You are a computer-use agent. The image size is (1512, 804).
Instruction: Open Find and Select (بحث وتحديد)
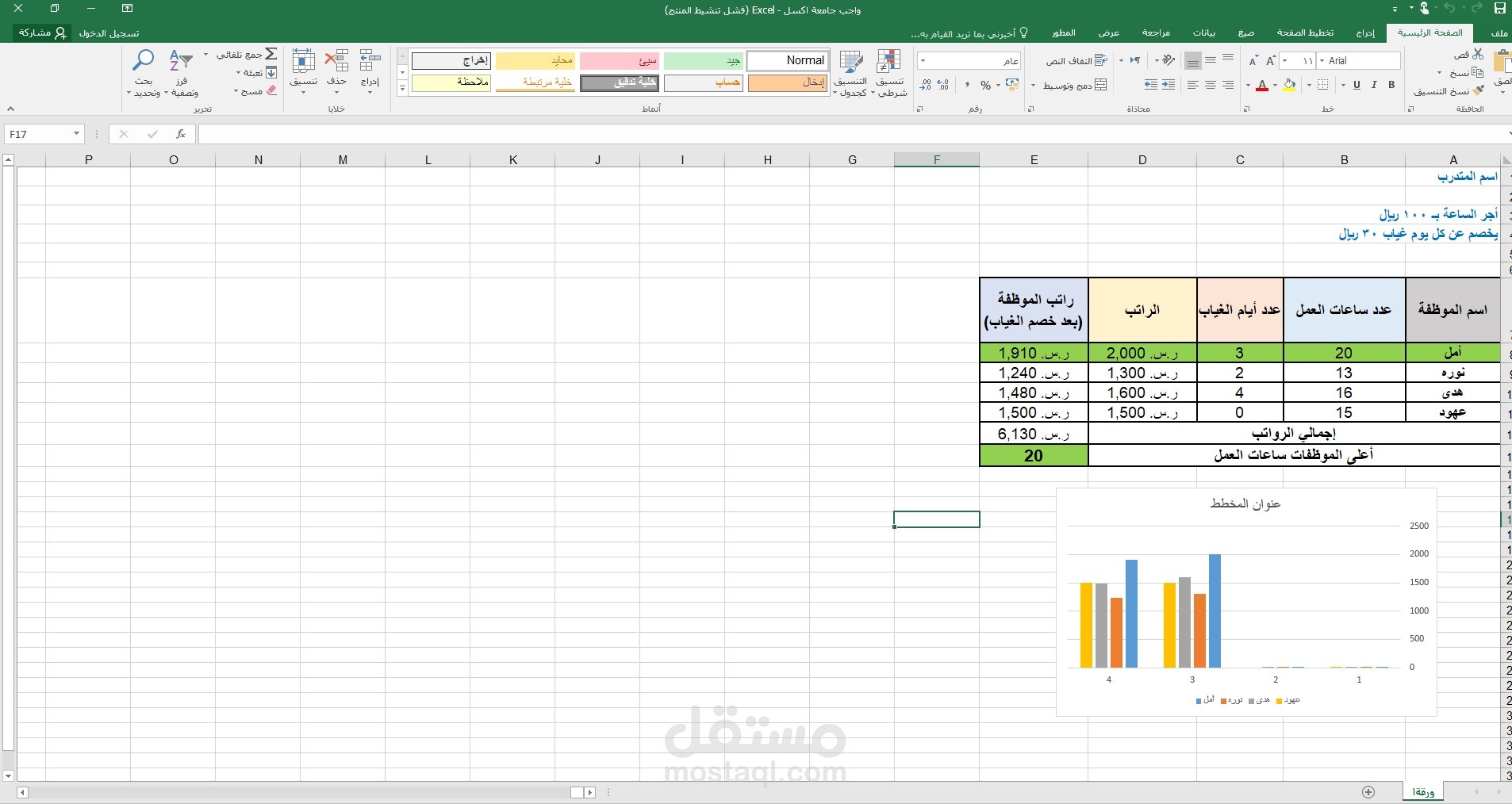pos(144,73)
